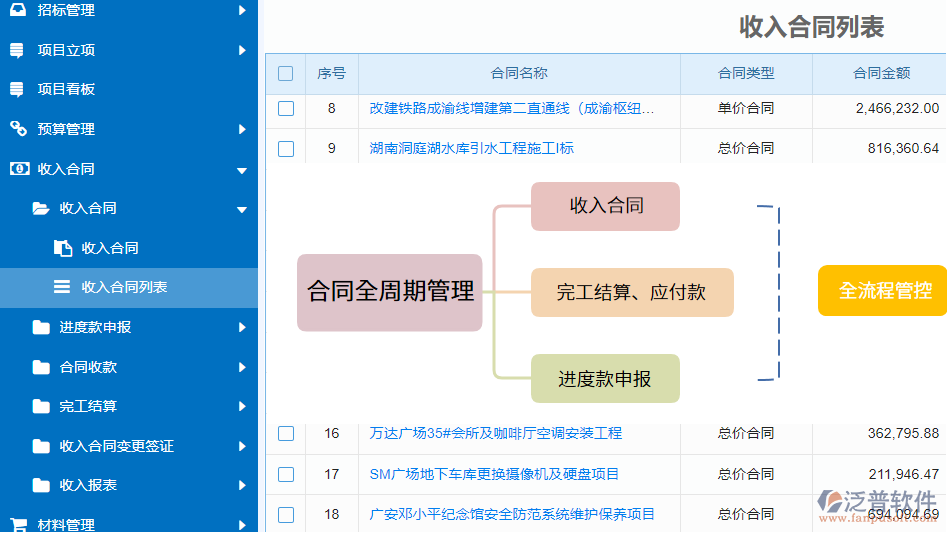Viewport: 947px width, 534px height.
Task: Expand the 招标管理 menu arrow
Action: 242,10
